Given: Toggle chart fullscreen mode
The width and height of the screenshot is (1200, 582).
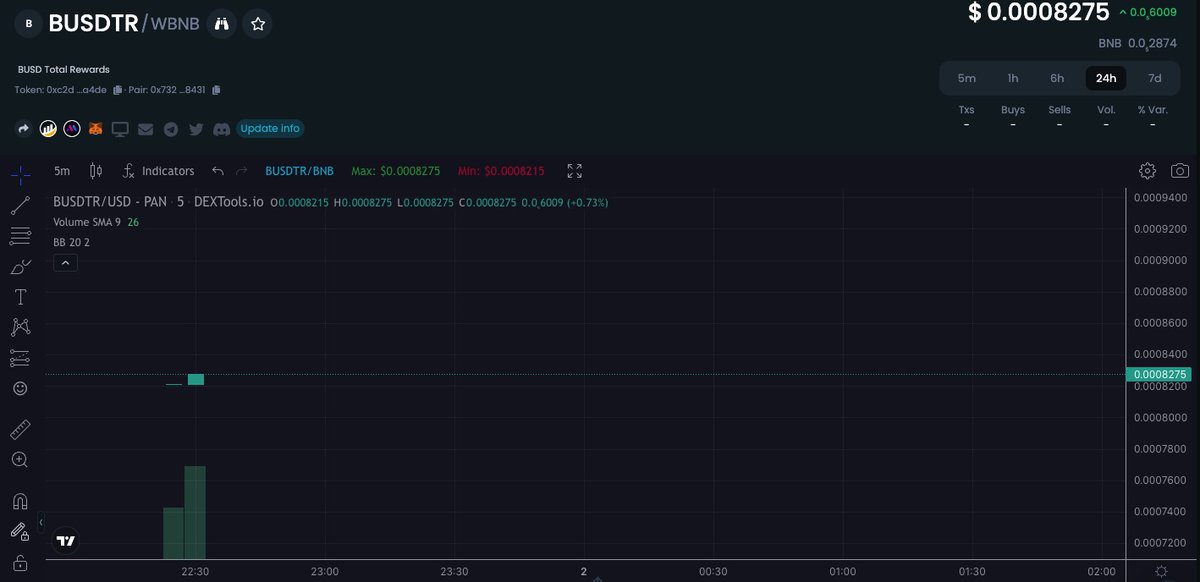Looking at the screenshot, I should pyautogui.click(x=574, y=171).
